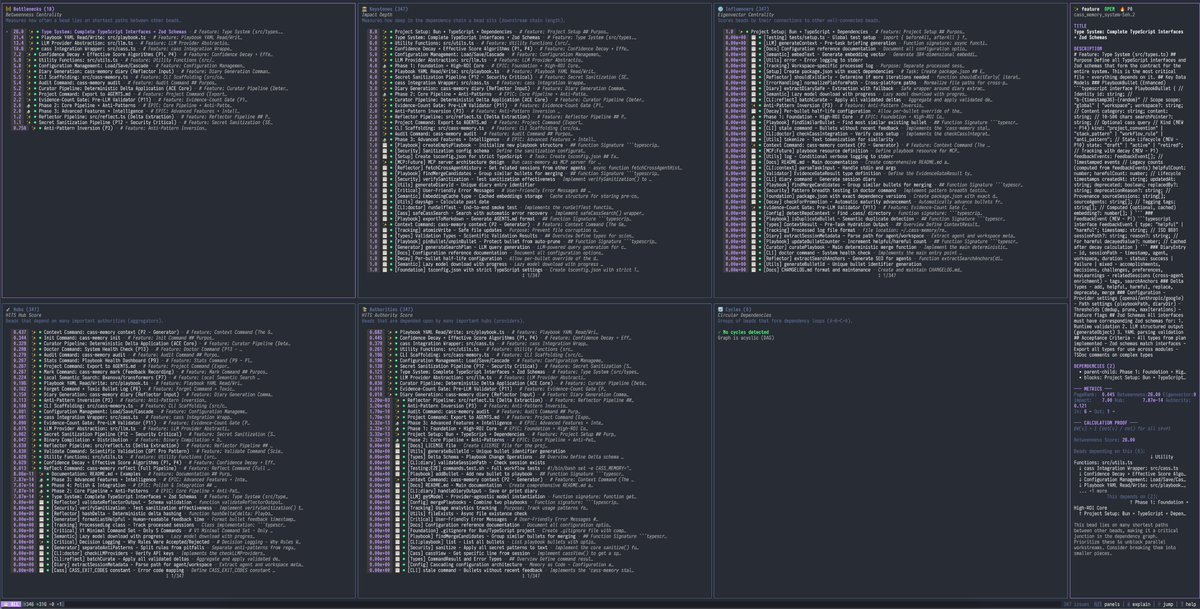This screenshot has width=1200, height=609.
Task: Click 'parent-child: Phase 1: Foundation' dependency entry
Action: pyautogui.click(x=1134, y=372)
